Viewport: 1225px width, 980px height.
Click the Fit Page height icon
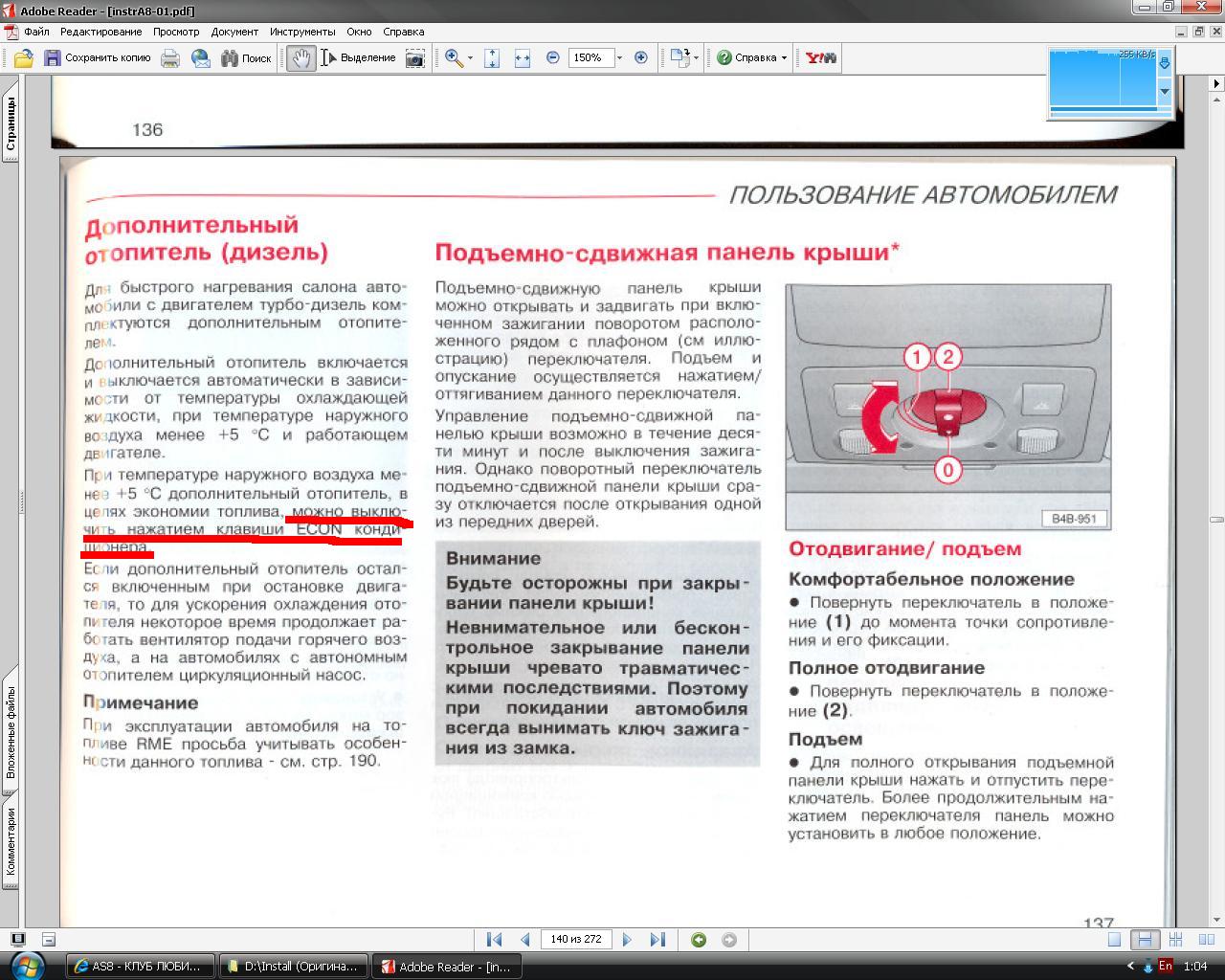tap(492, 58)
